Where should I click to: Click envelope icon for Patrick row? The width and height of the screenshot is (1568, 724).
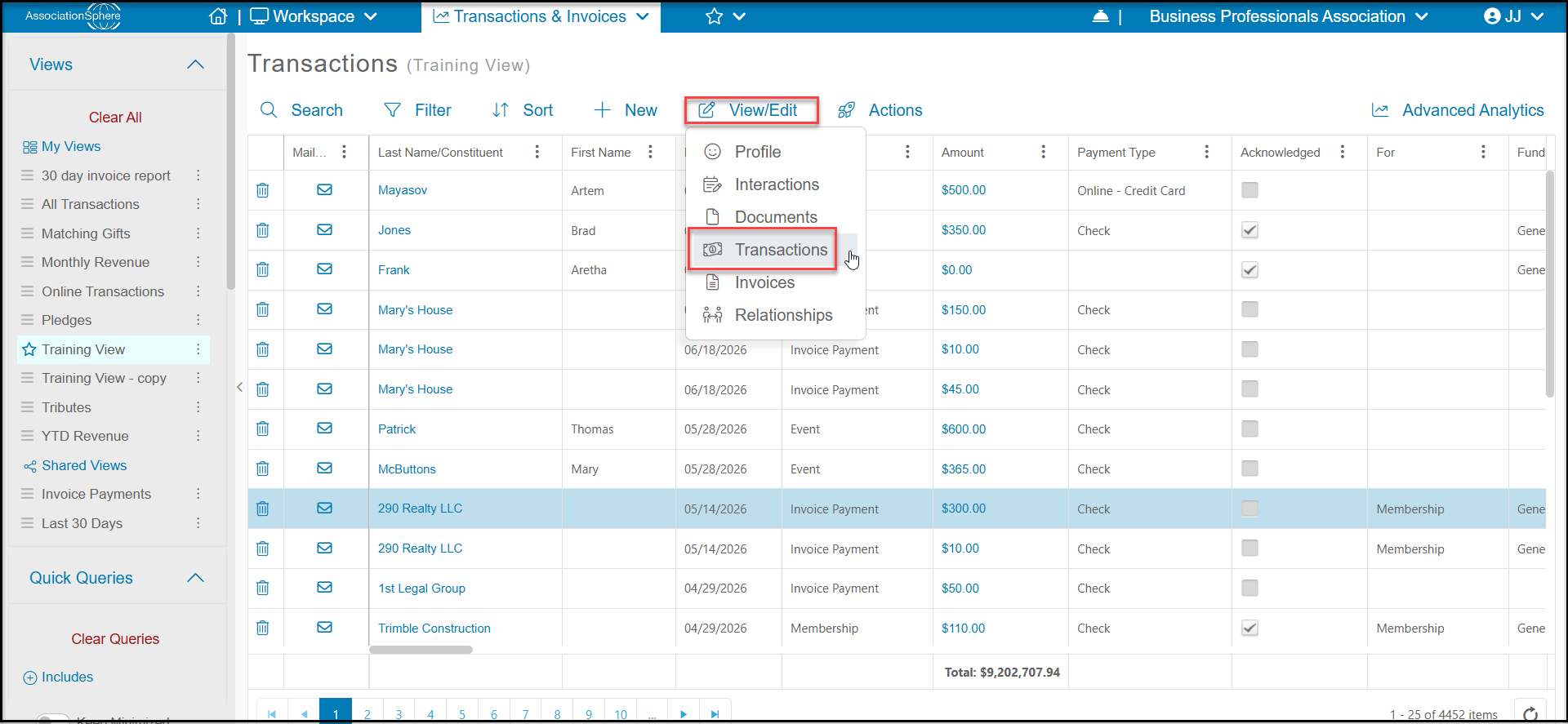(x=325, y=429)
